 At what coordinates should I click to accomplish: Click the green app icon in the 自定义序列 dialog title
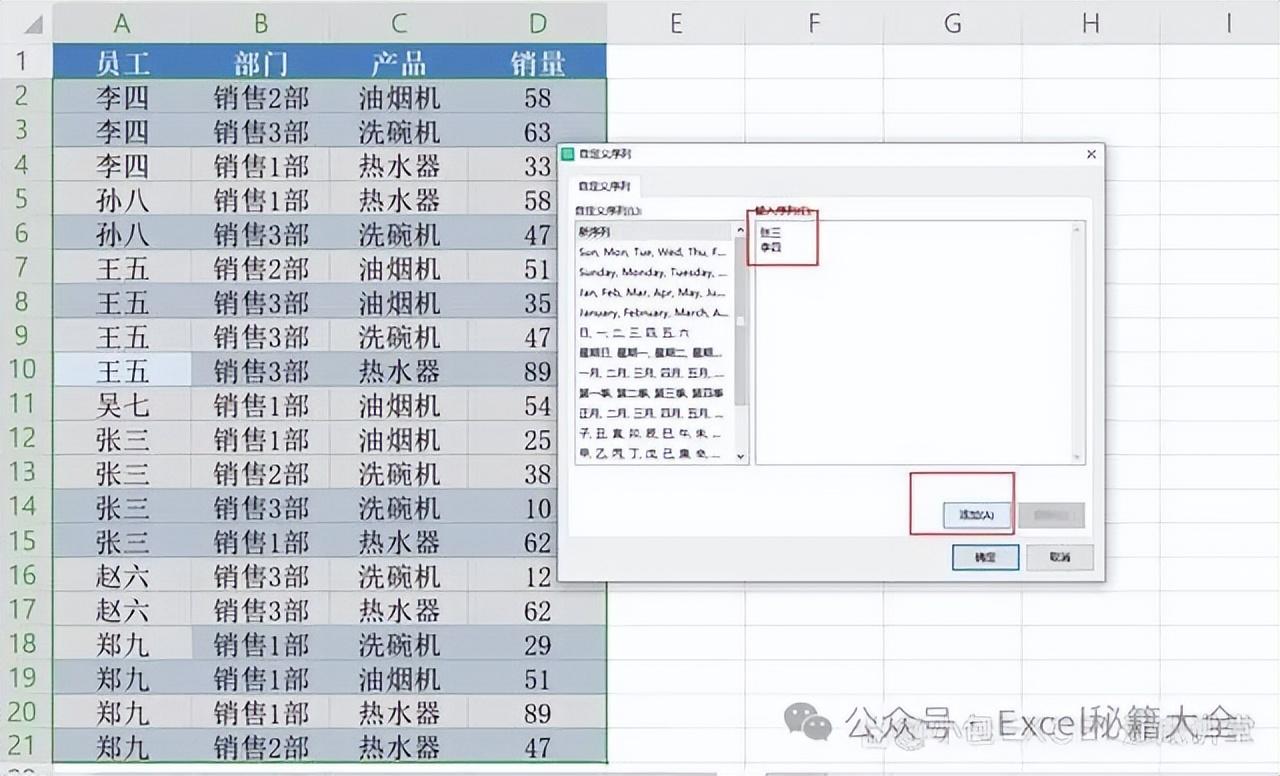tap(568, 154)
